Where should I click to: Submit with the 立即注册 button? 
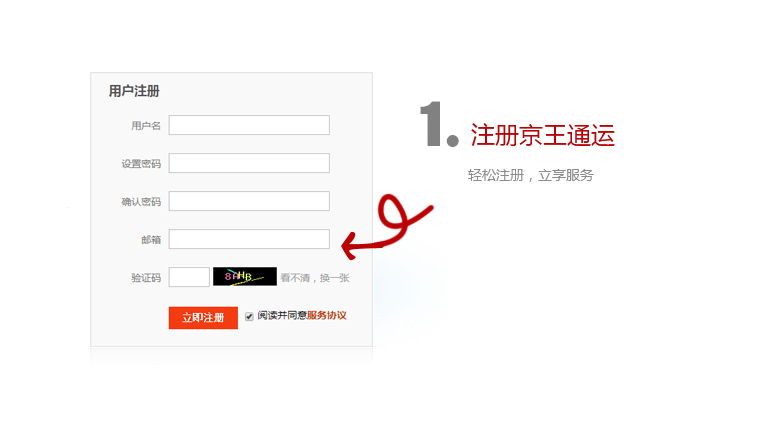203,318
